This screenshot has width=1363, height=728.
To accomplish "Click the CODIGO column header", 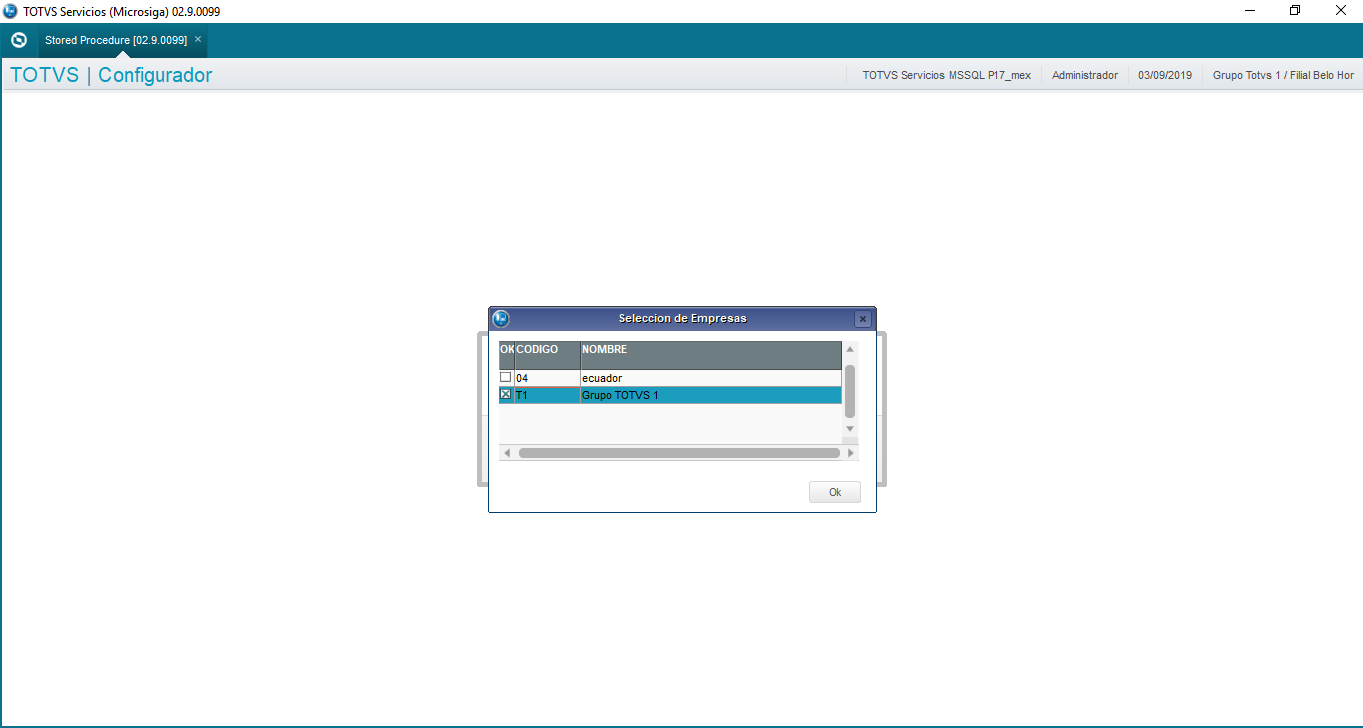I will tap(548, 355).
